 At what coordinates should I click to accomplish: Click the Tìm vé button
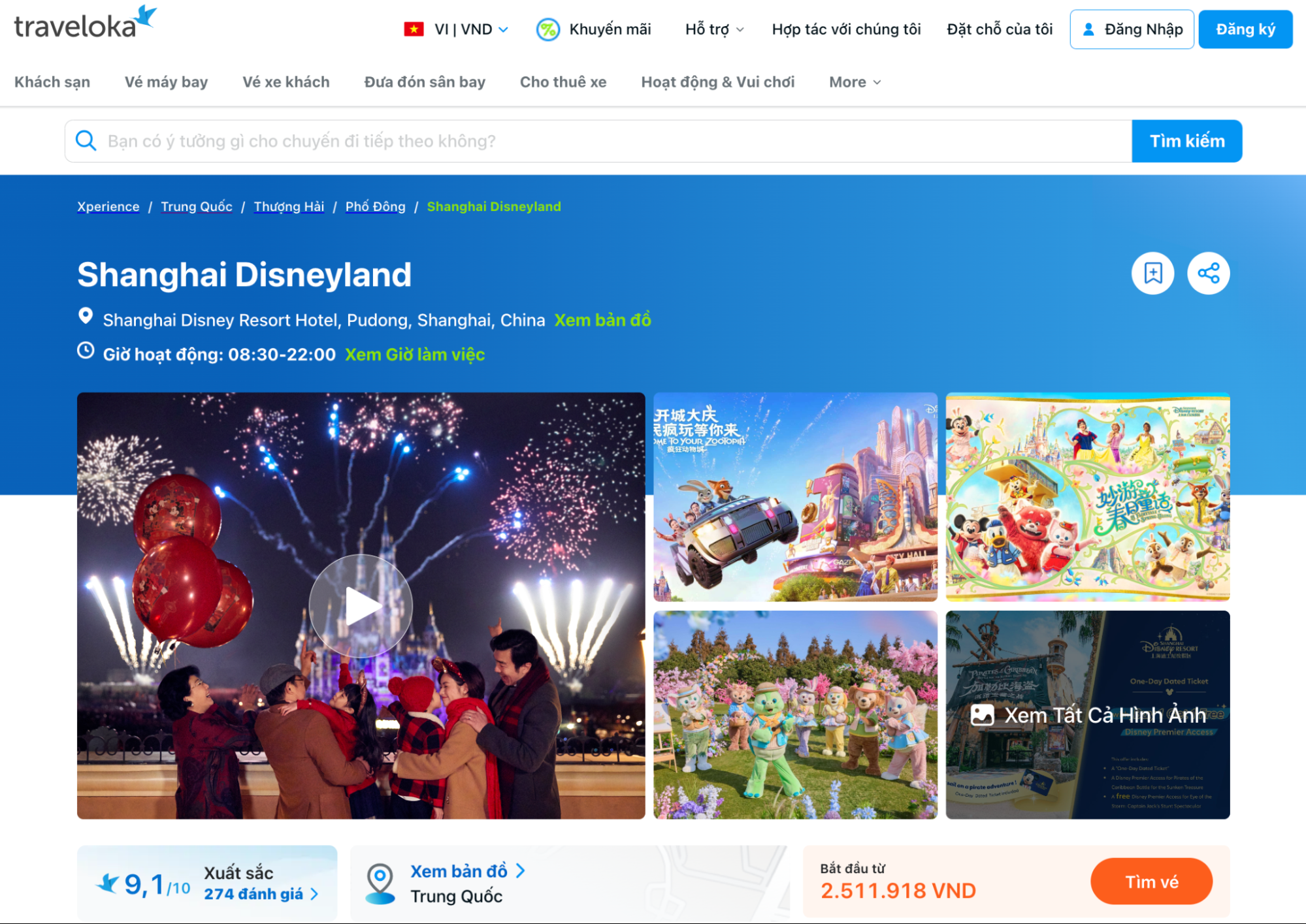1152,881
